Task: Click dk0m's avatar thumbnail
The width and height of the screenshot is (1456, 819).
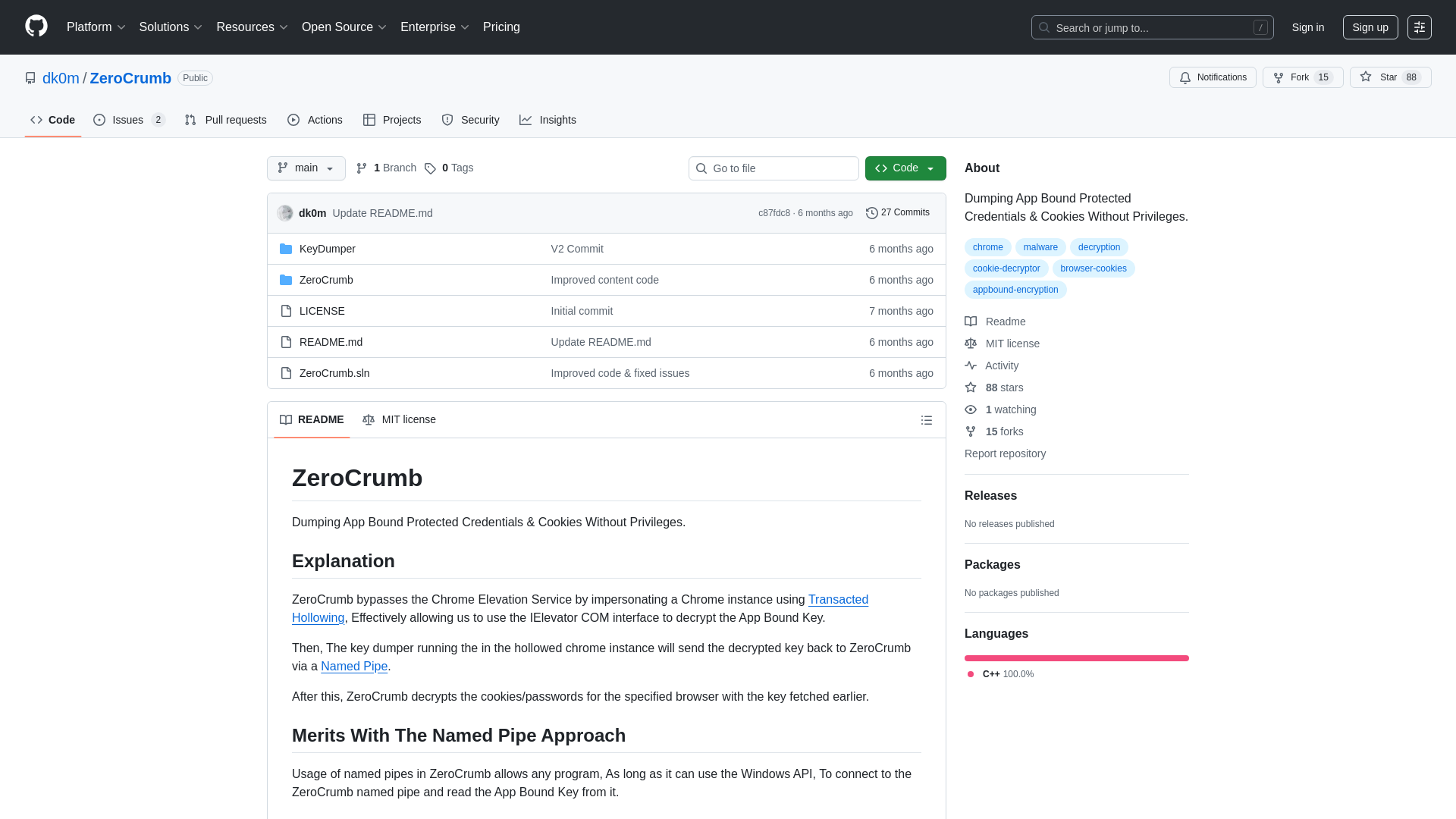Action: coord(285,213)
